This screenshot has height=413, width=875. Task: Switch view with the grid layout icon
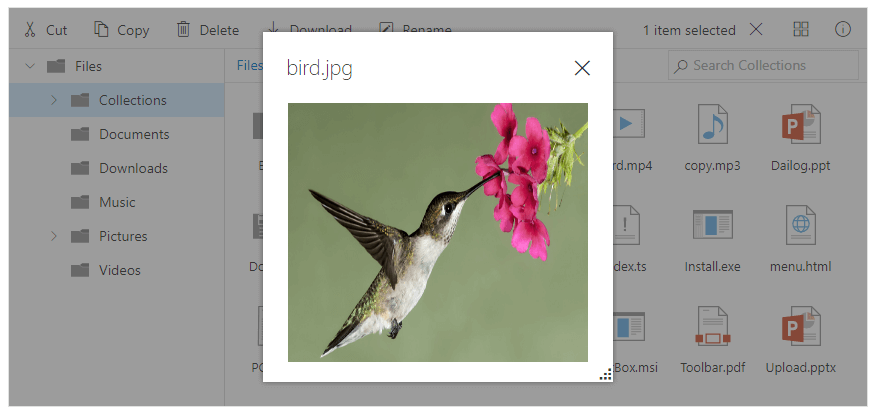point(801,29)
